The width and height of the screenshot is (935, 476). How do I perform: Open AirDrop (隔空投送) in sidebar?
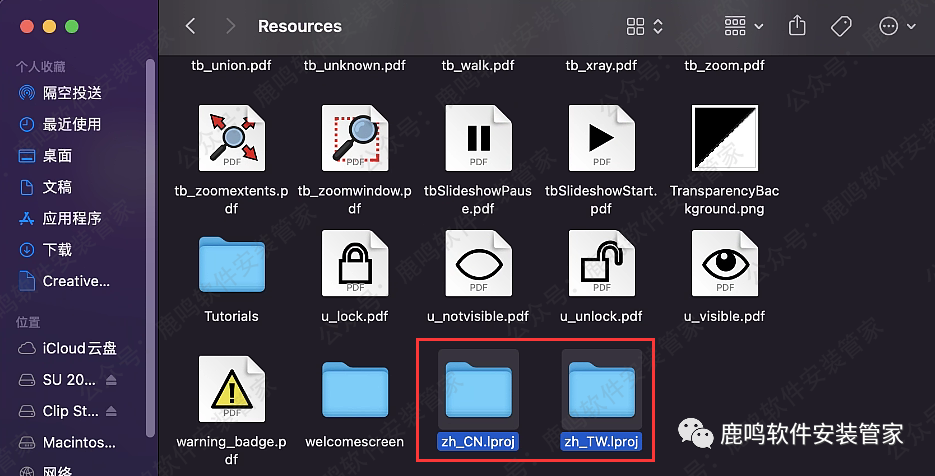[x=72, y=93]
